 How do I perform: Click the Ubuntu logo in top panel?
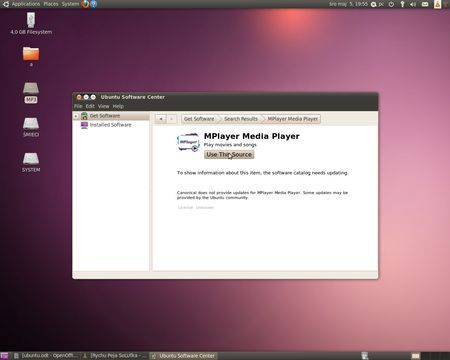pyautogui.click(x=6, y=4)
